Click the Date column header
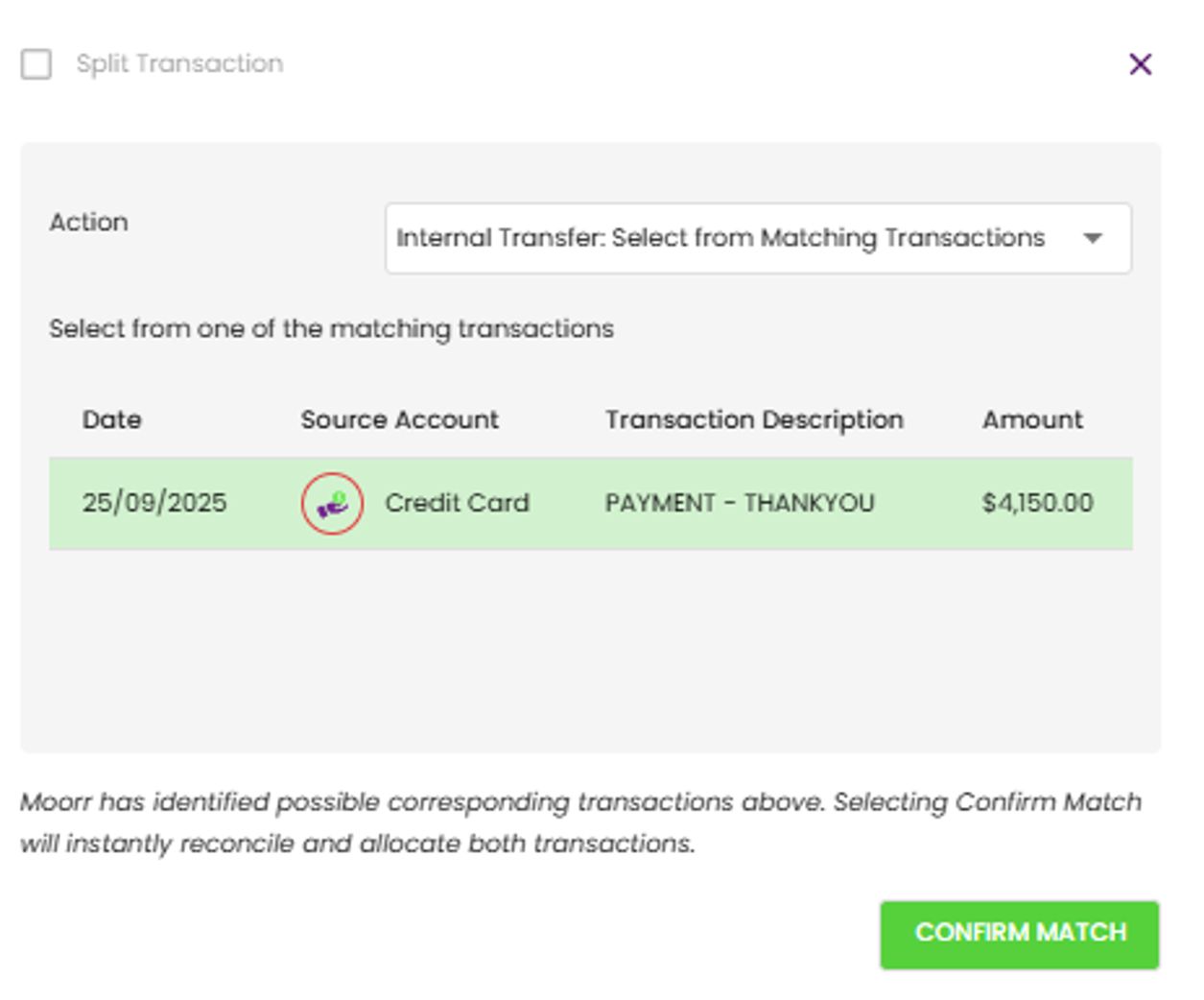This screenshot has width=1204, height=1000. point(111,419)
